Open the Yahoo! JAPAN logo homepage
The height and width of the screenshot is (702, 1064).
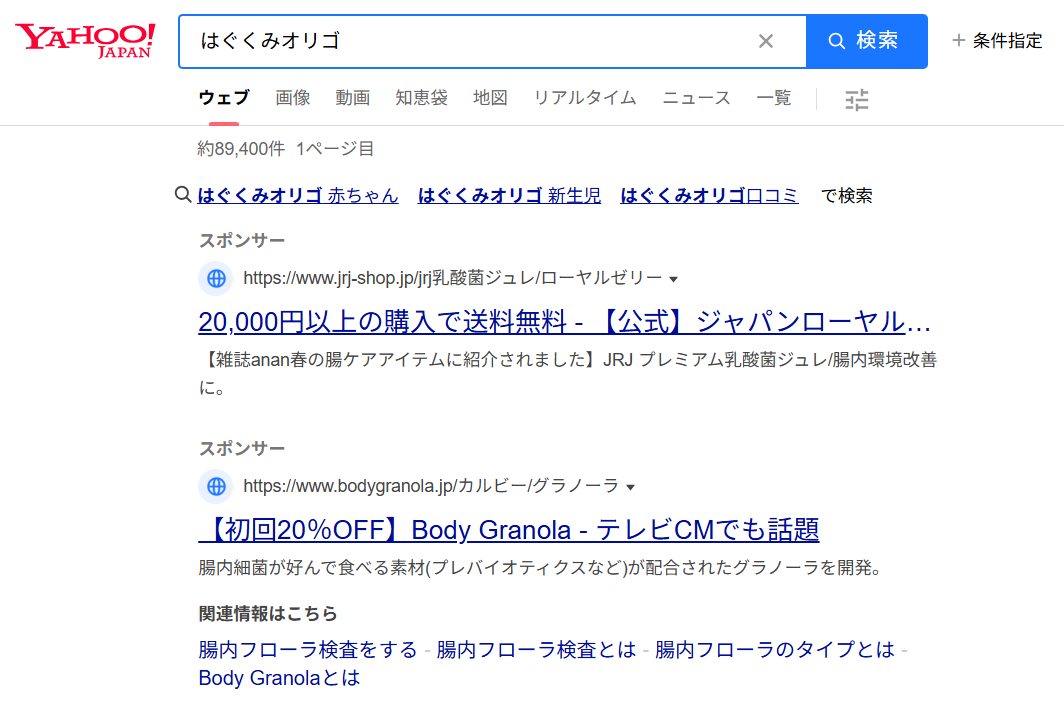86,41
